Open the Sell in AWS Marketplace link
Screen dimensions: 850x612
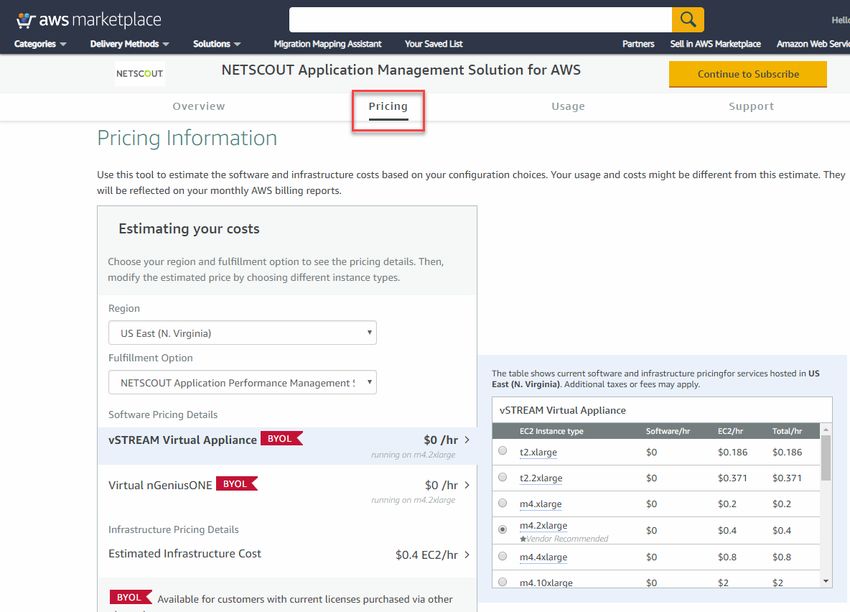(x=716, y=44)
